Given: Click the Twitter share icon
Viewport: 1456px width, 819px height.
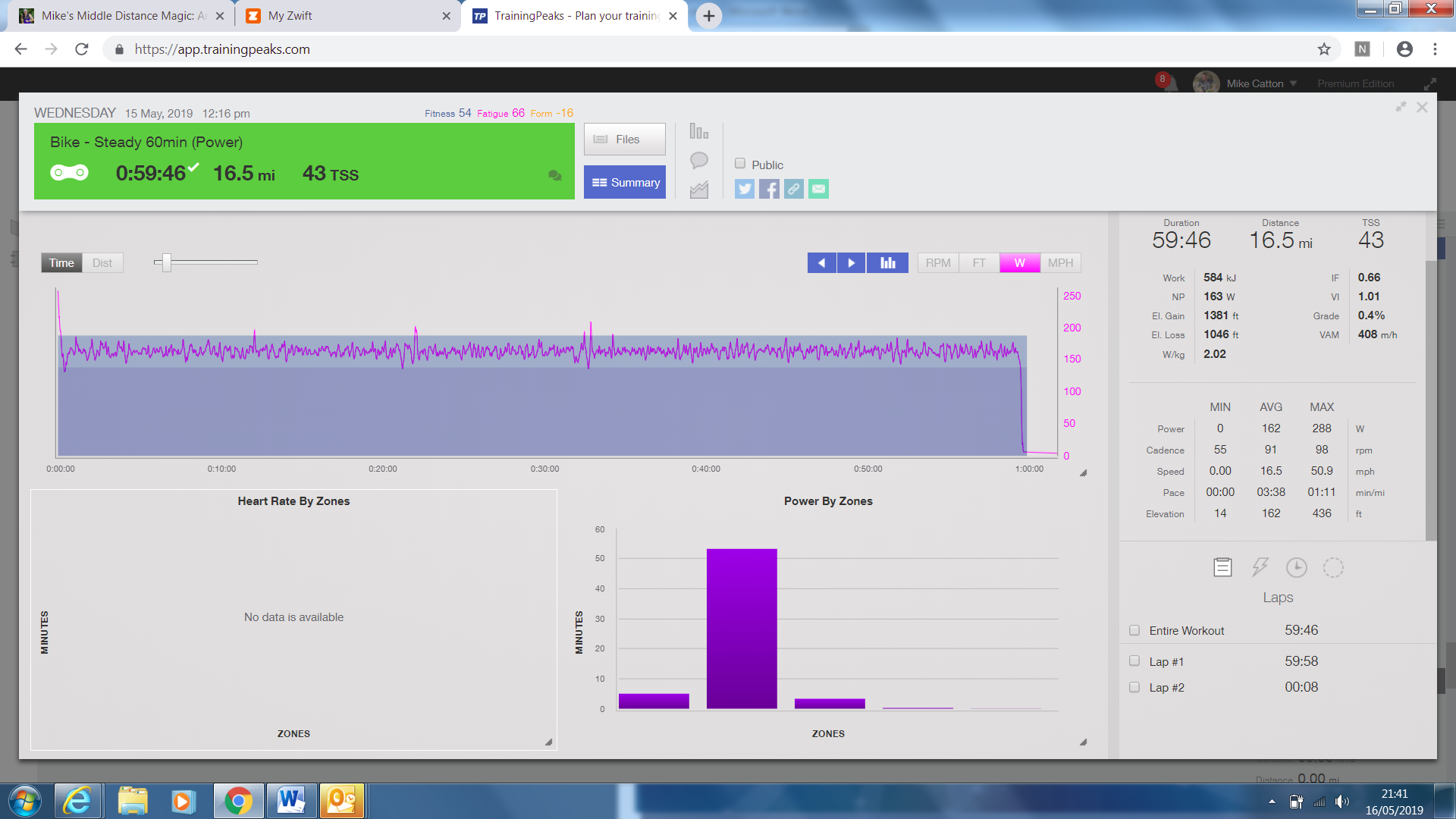Looking at the screenshot, I should [x=744, y=189].
